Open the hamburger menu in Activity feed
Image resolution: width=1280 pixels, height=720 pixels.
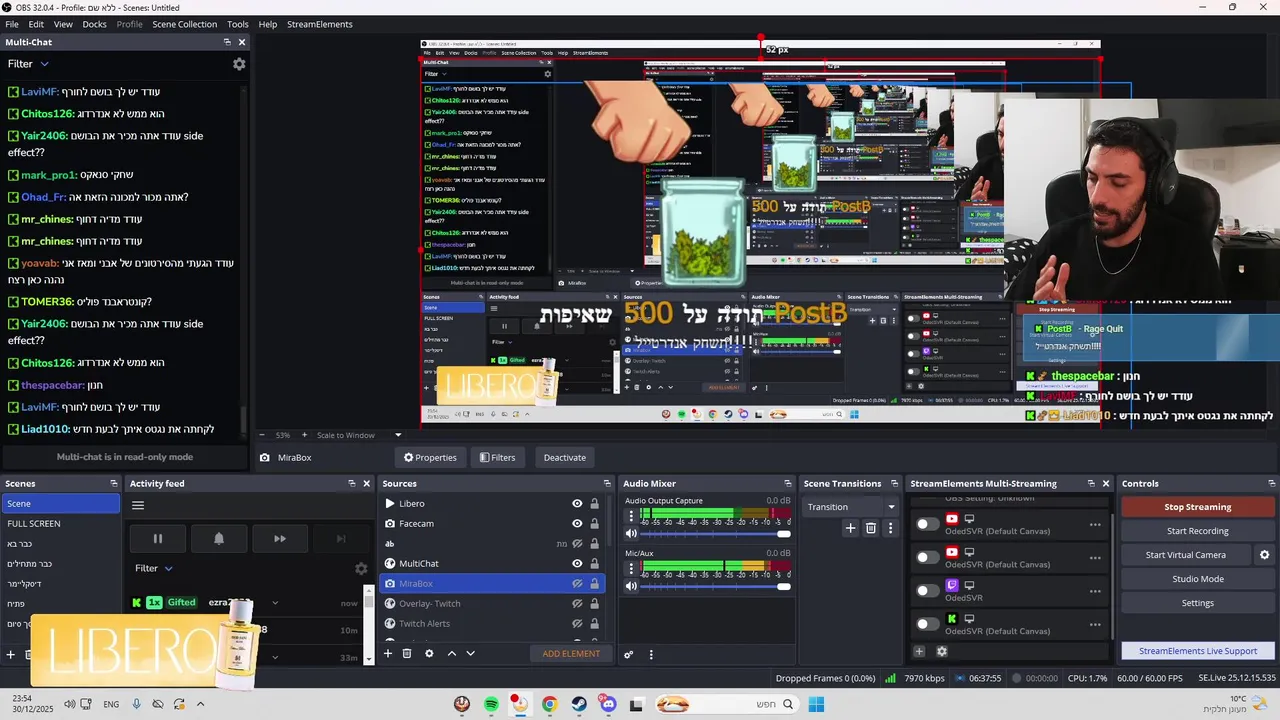(x=138, y=505)
